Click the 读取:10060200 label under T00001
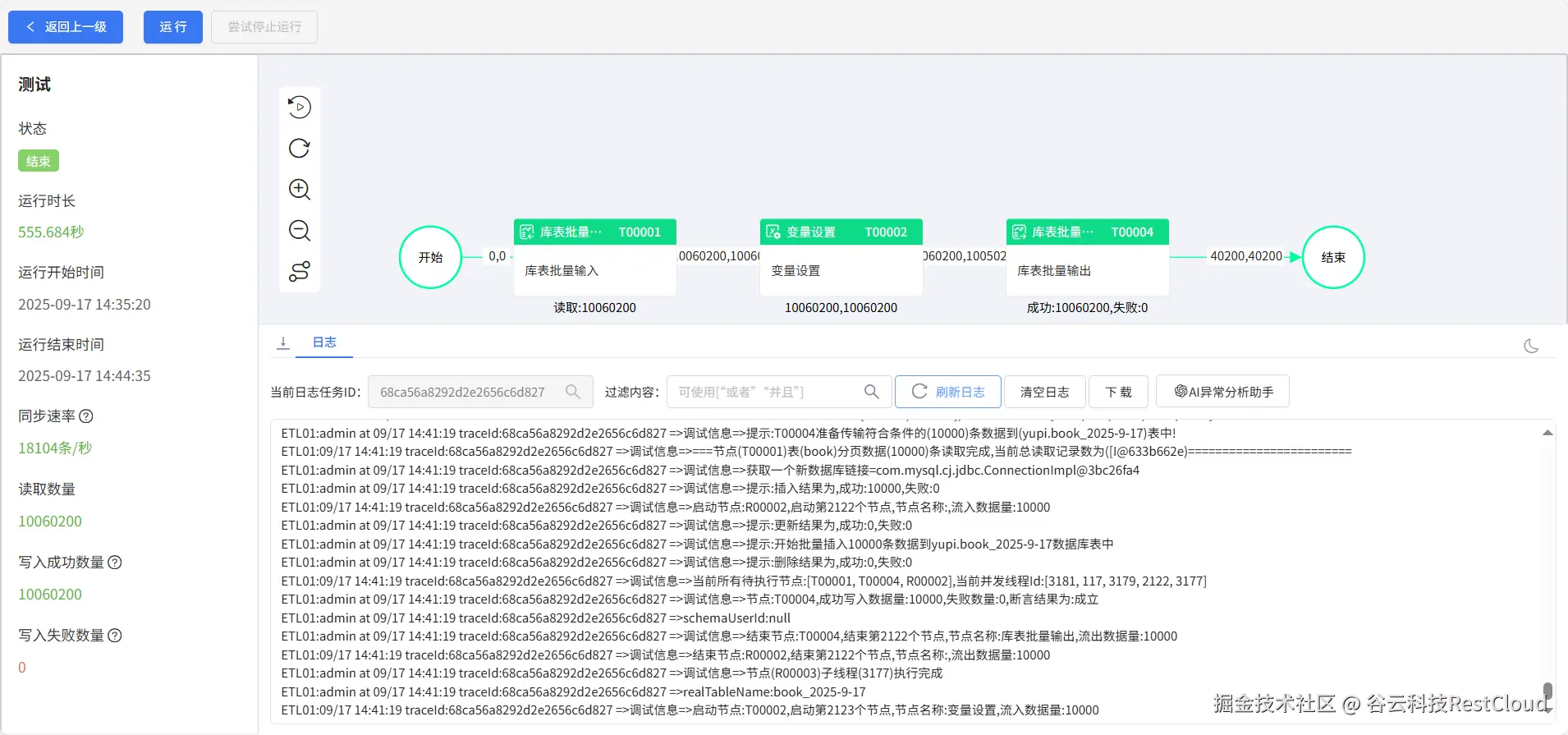Viewport: 1568px width, 735px height. [x=595, y=308]
